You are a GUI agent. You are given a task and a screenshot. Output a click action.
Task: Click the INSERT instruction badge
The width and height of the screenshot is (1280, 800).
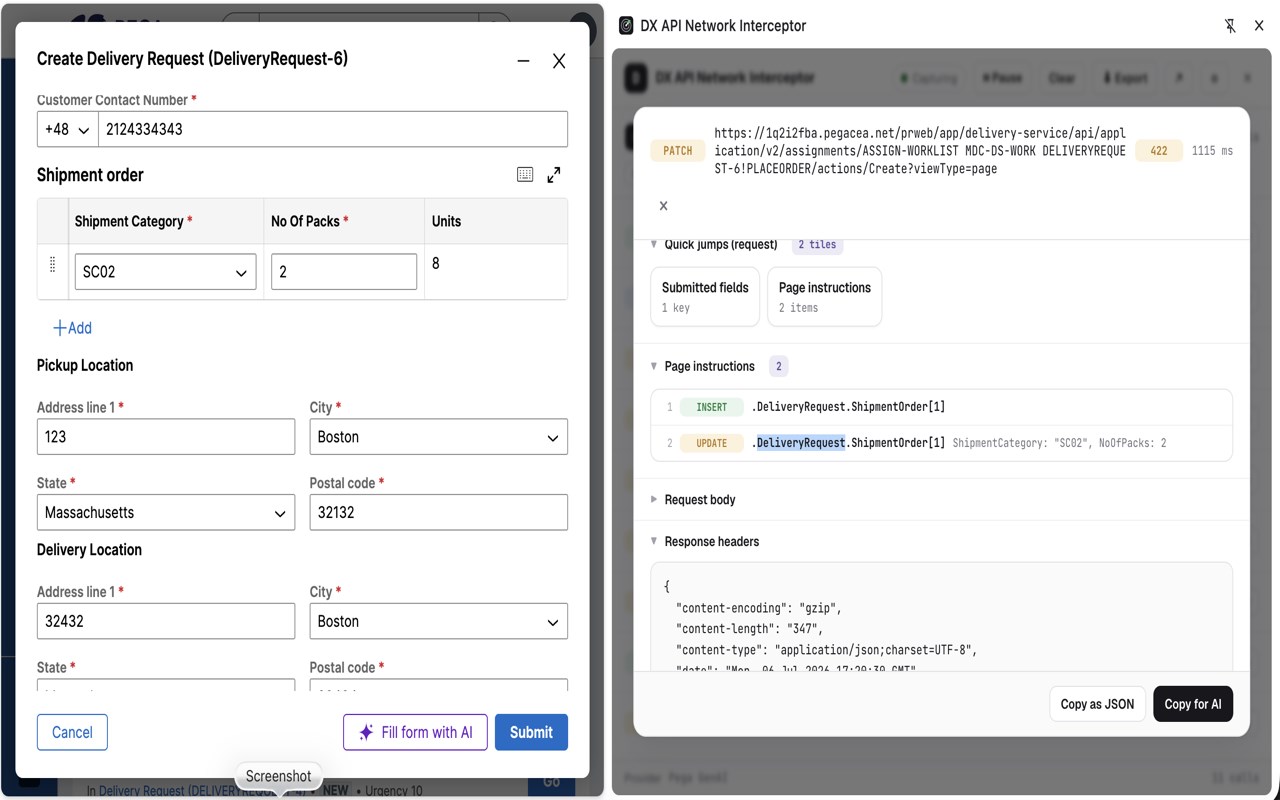(x=712, y=407)
